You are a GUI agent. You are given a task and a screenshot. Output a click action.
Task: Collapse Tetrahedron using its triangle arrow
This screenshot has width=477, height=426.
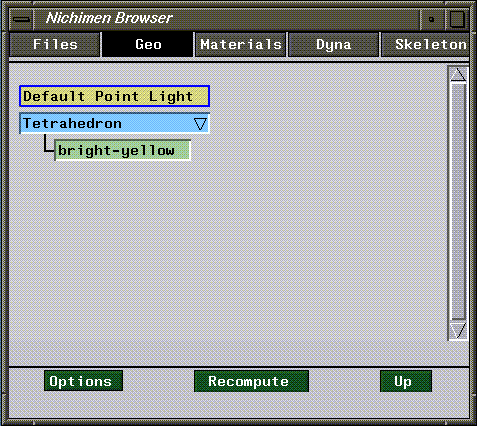click(x=200, y=124)
